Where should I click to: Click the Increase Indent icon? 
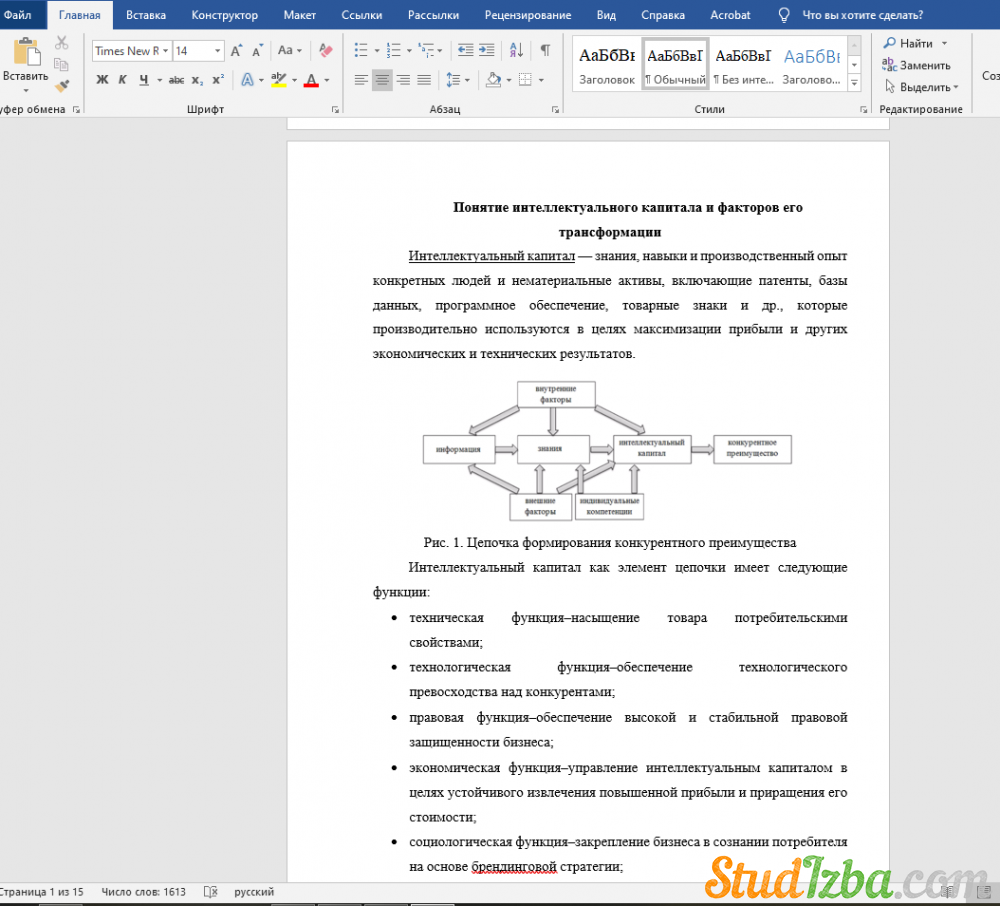[x=487, y=50]
